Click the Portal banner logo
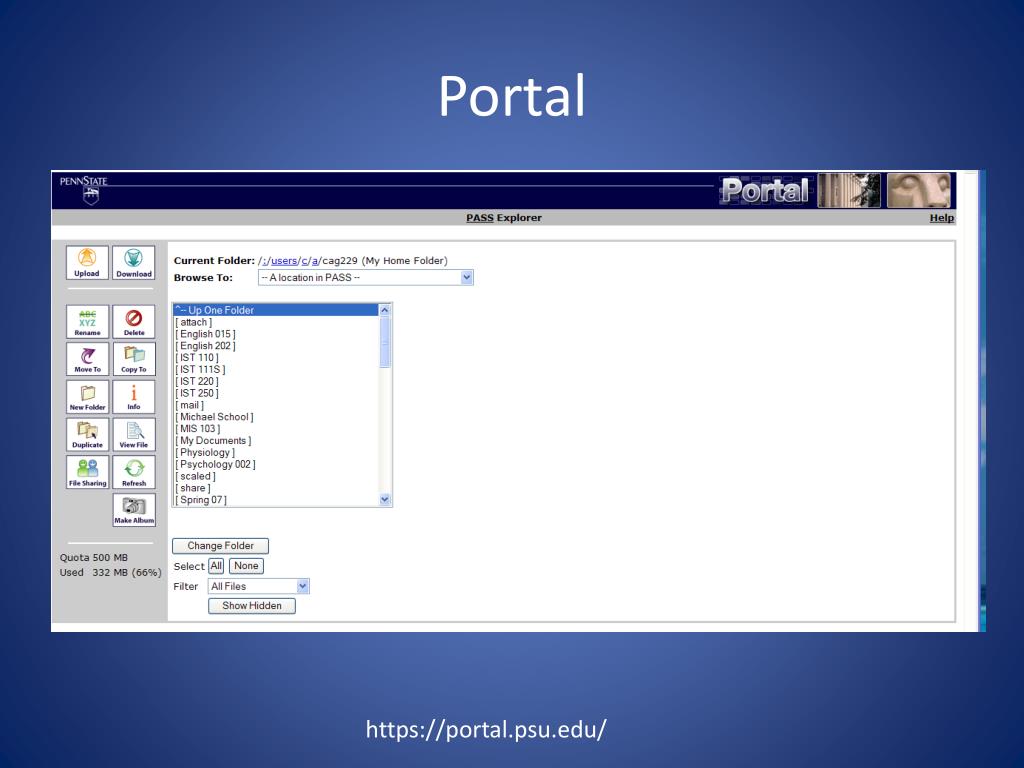This screenshot has width=1024, height=768. coord(765,190)
